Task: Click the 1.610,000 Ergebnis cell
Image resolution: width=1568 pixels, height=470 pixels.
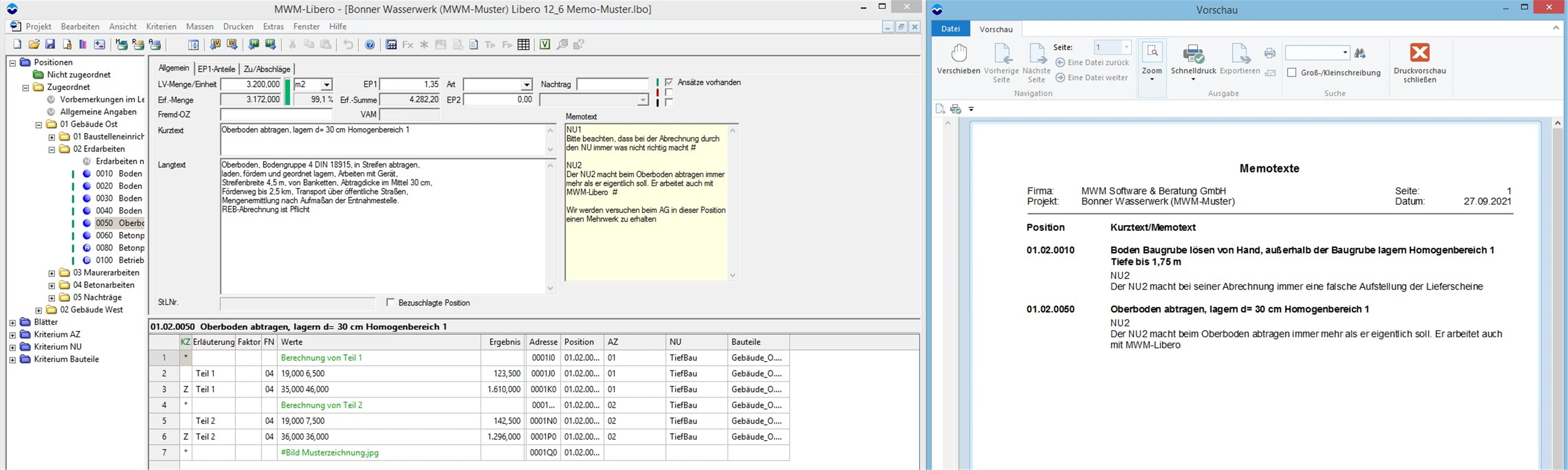Action: tap(503, 389)
